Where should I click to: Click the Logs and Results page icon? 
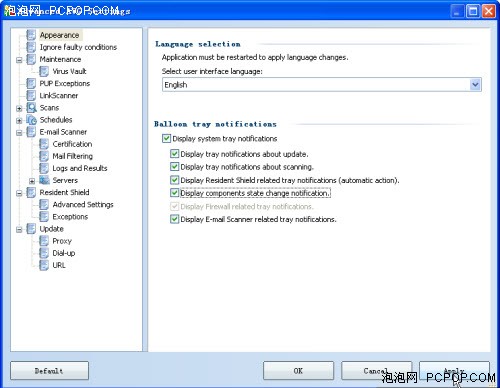[x=44, y=168]
